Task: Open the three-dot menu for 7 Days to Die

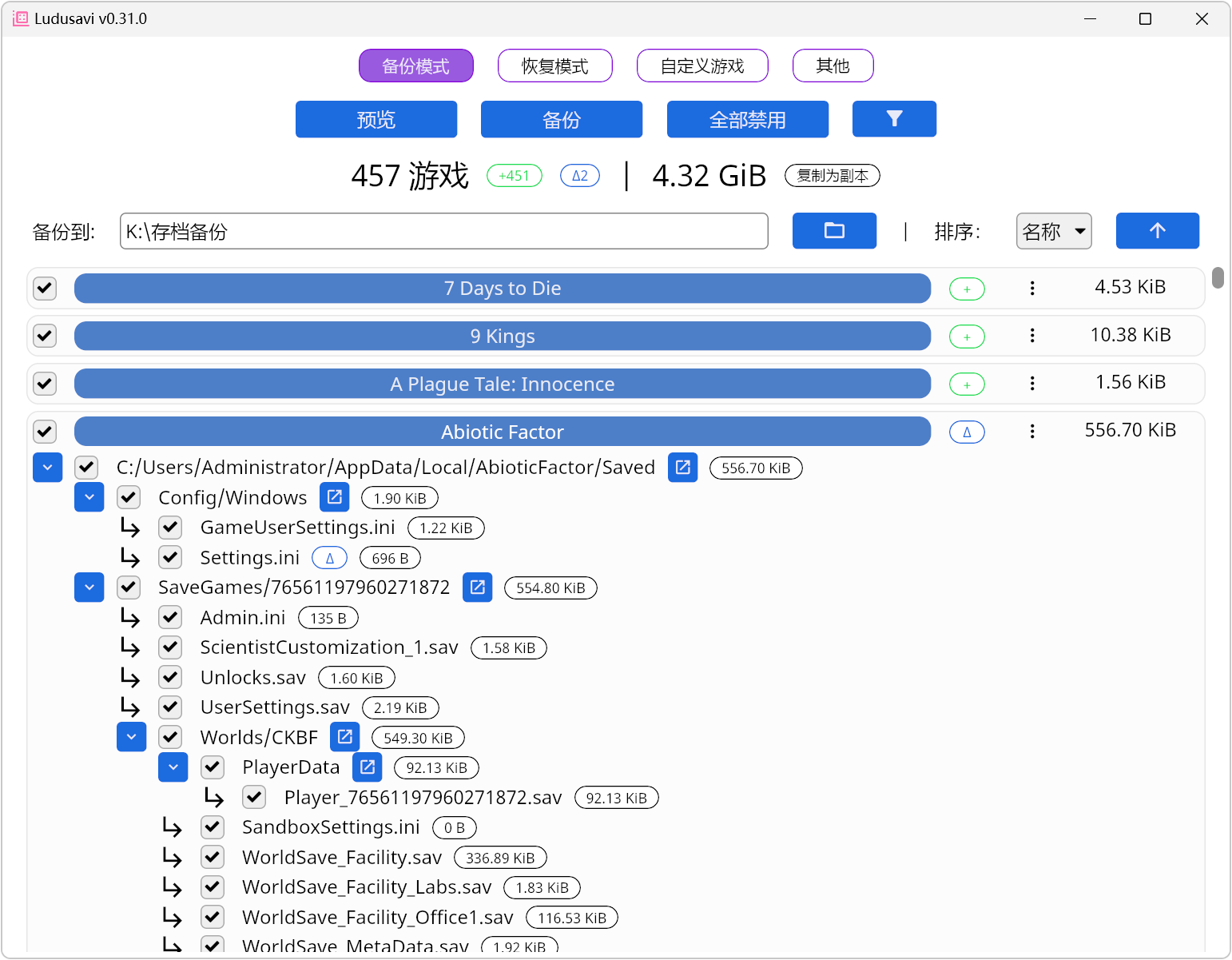Action: (x=1032, y=288)
